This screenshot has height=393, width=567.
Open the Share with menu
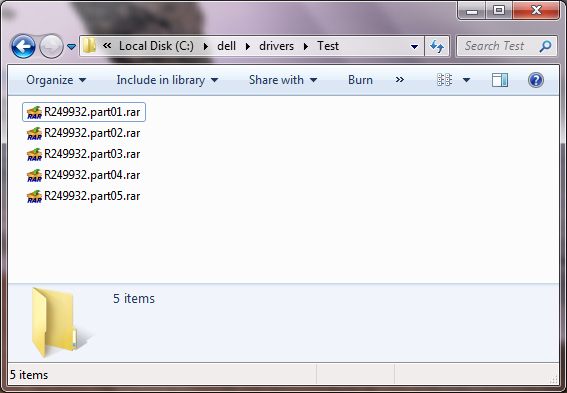(x=283, y=80)
